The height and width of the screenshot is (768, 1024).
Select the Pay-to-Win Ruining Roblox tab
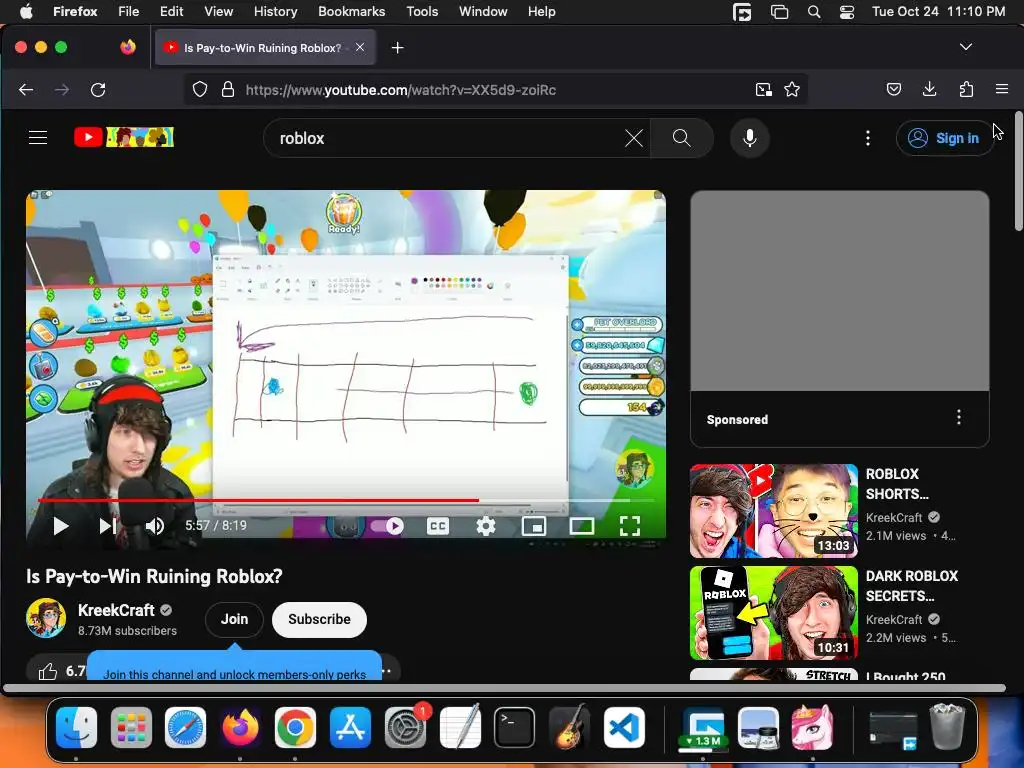coord(264,48)
